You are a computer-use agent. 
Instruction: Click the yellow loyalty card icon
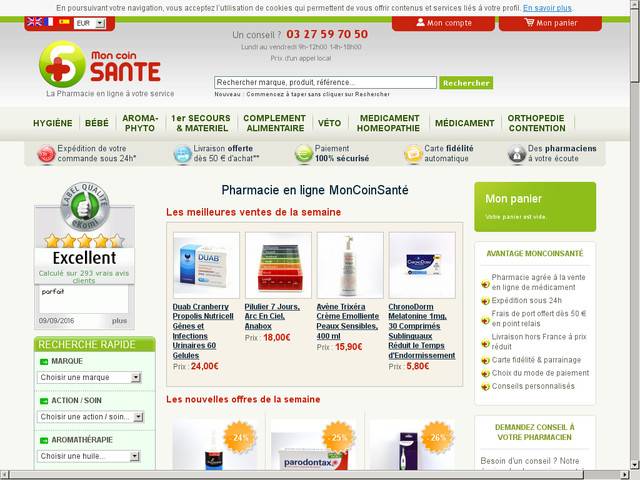[x=413, y=154]
